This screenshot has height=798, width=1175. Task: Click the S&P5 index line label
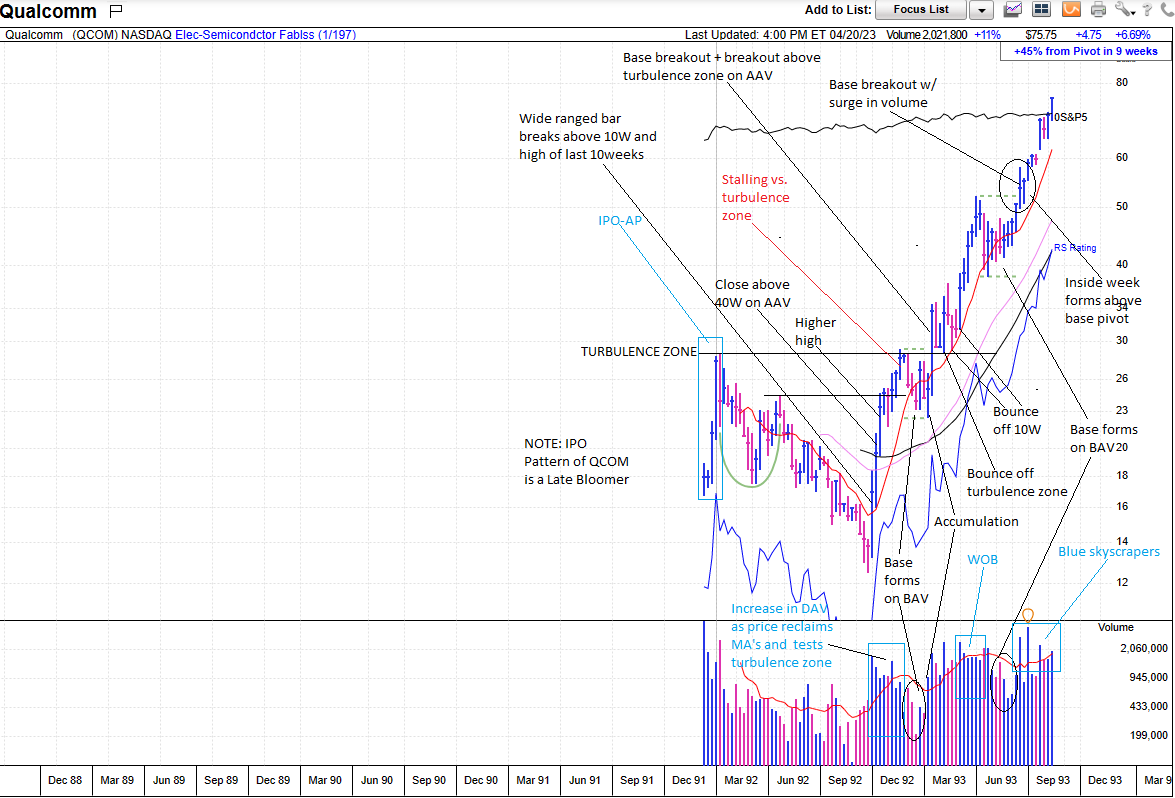[1072, 117]
